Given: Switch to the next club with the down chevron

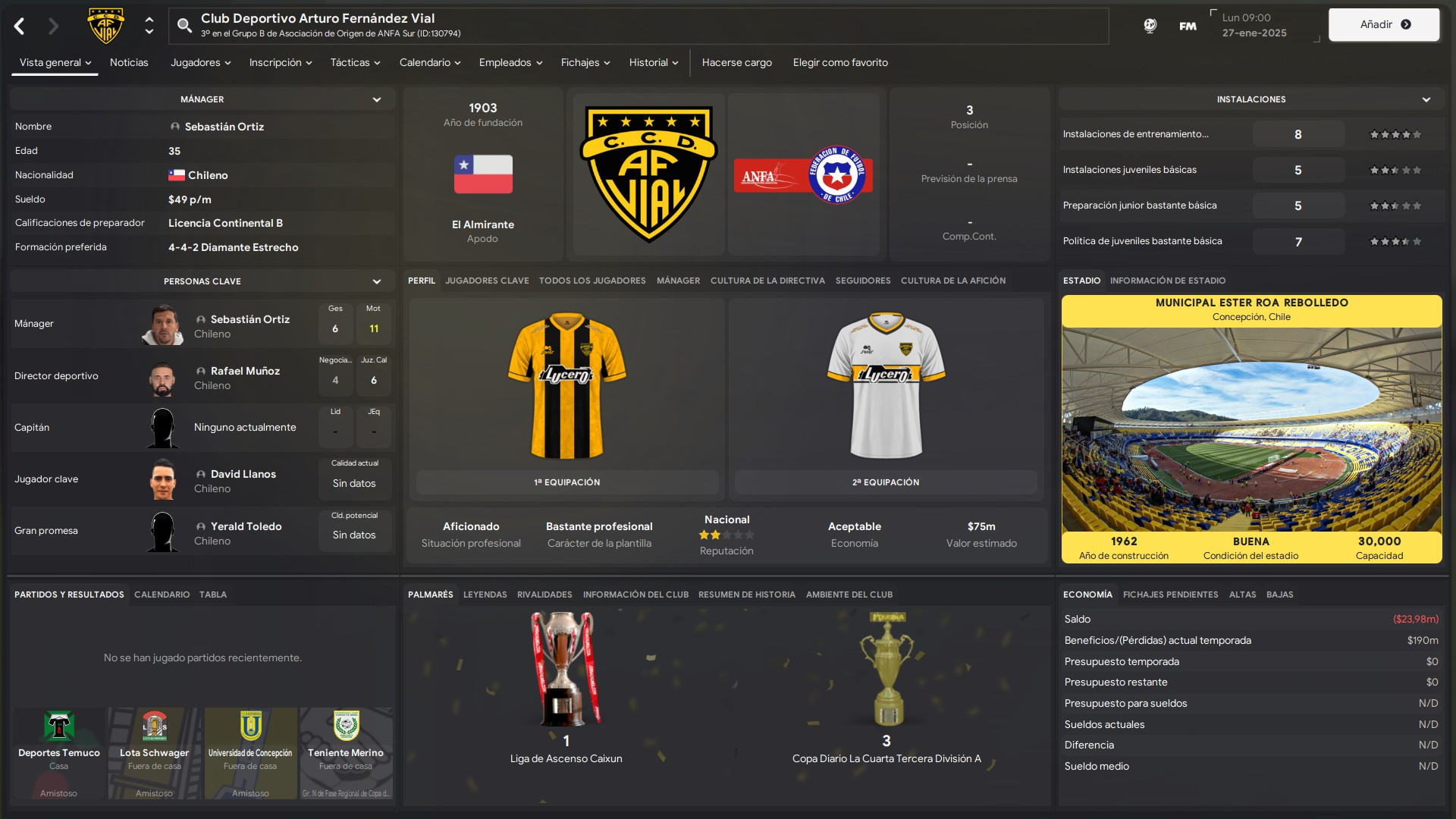Looking at the screenshot, I should pos(149,32).
